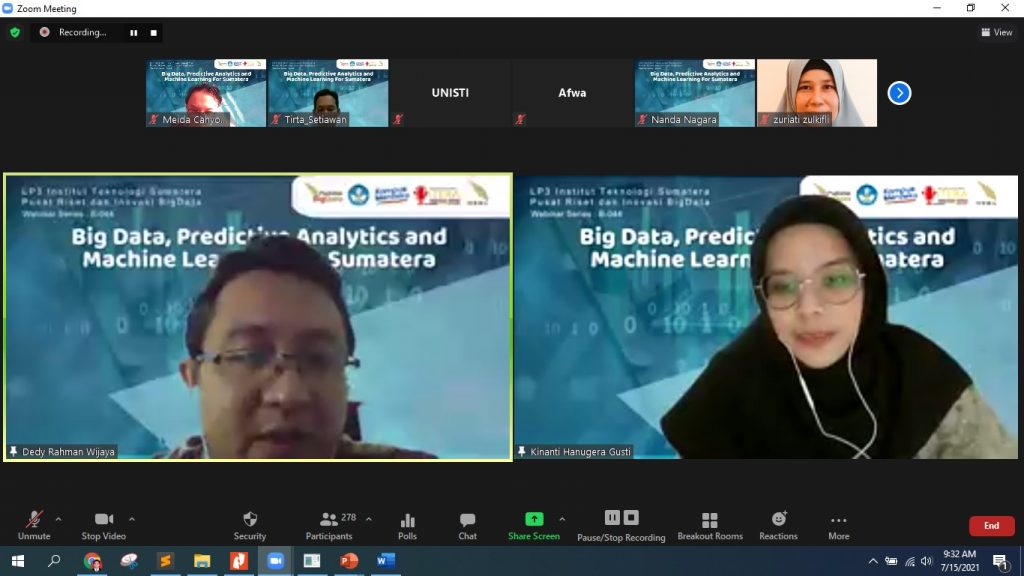This screenshot has height=576, width=1024.
Task: Select the UNISTI participant tile
Action: pyautogui.click(x=450, y=93)
